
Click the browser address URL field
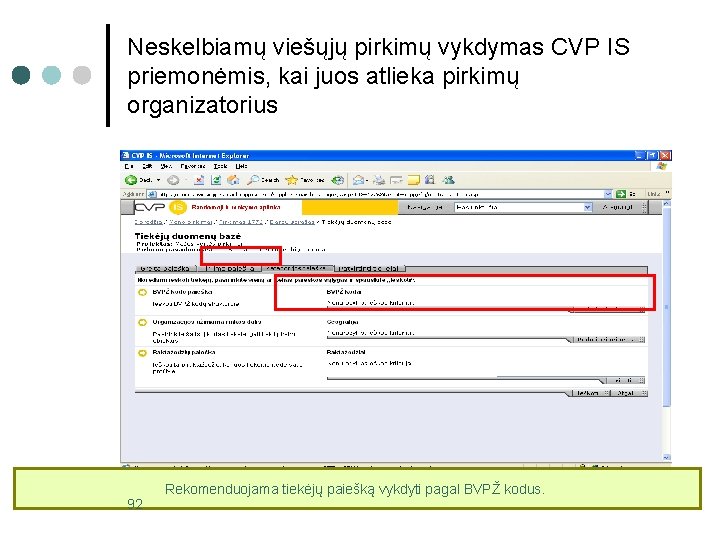(x=381, y=194)
